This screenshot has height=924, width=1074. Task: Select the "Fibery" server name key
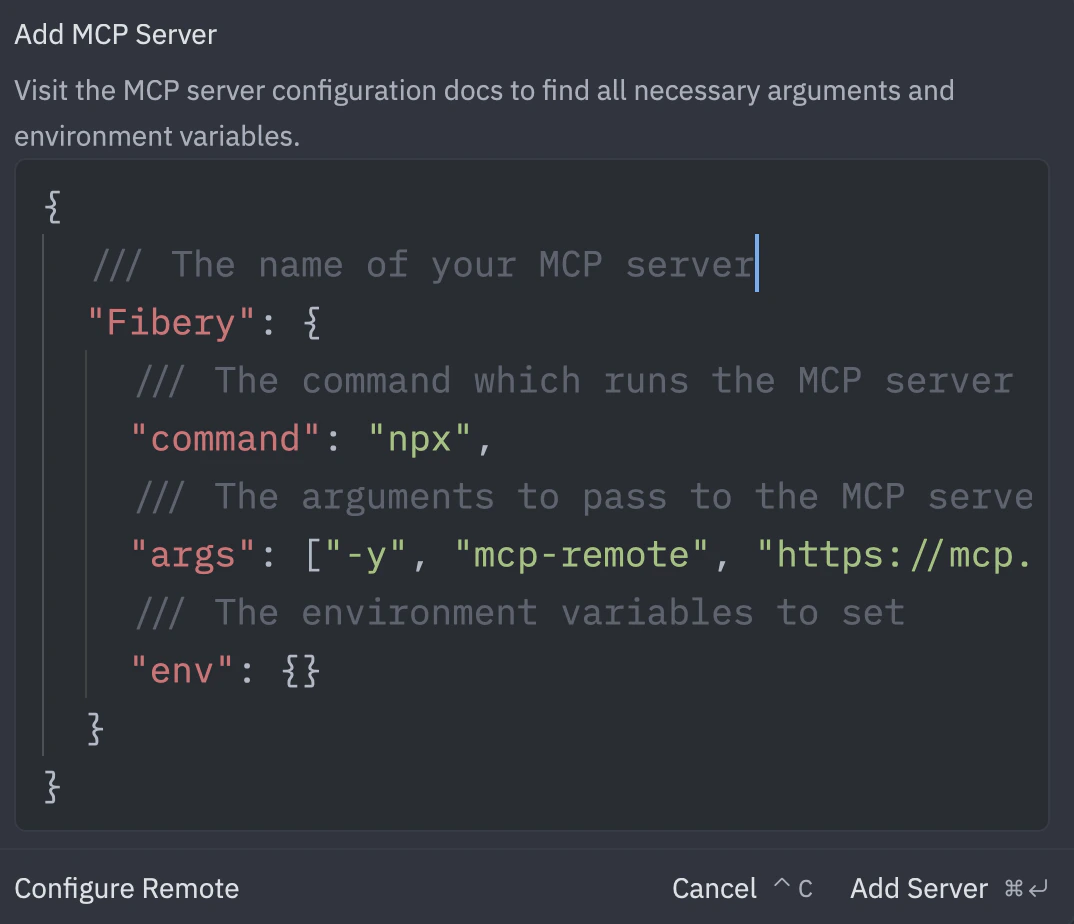pyautogui.click(x=170, y=322)
